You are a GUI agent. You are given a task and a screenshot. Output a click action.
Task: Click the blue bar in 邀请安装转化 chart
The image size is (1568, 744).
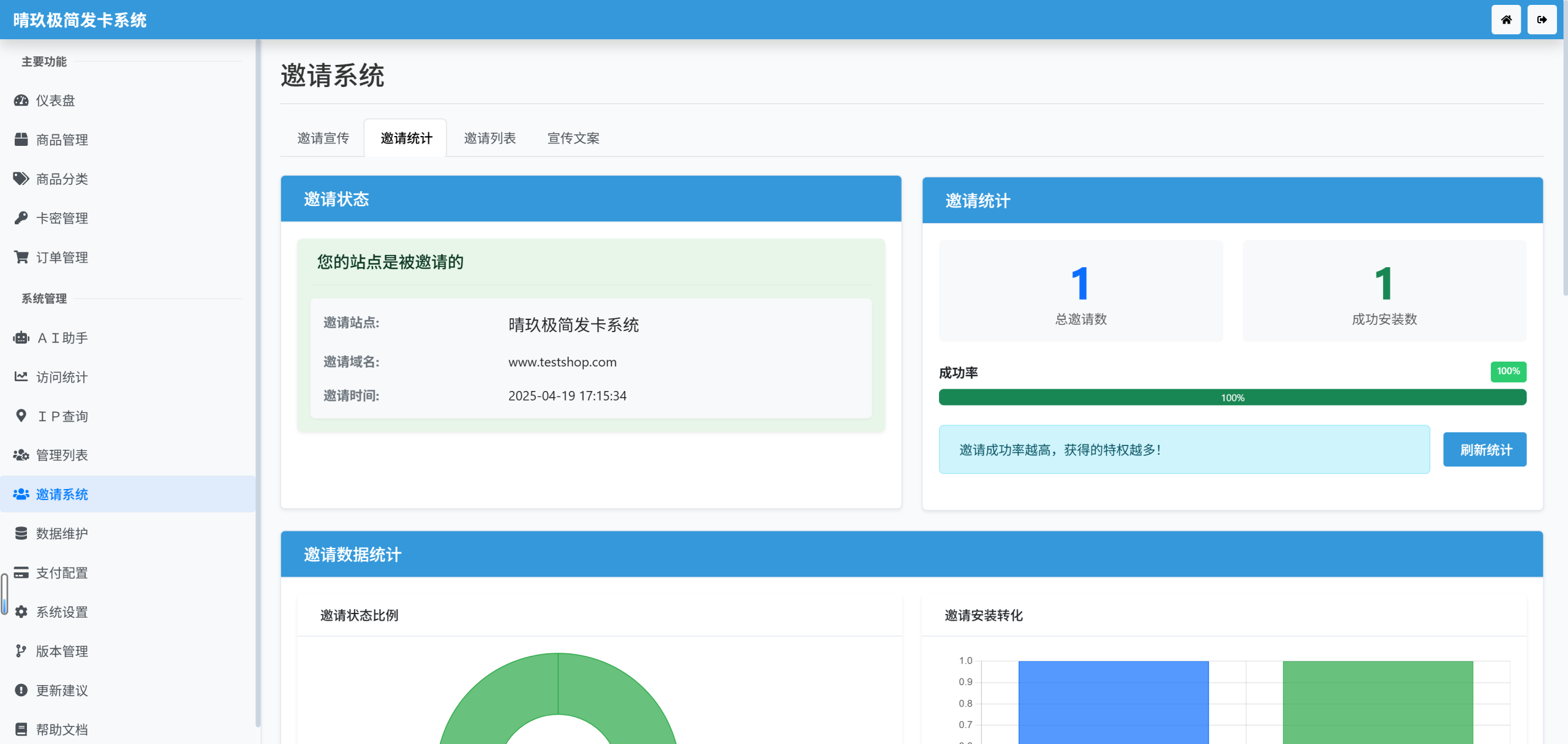pyautogui.click(x=1114, y=702)
